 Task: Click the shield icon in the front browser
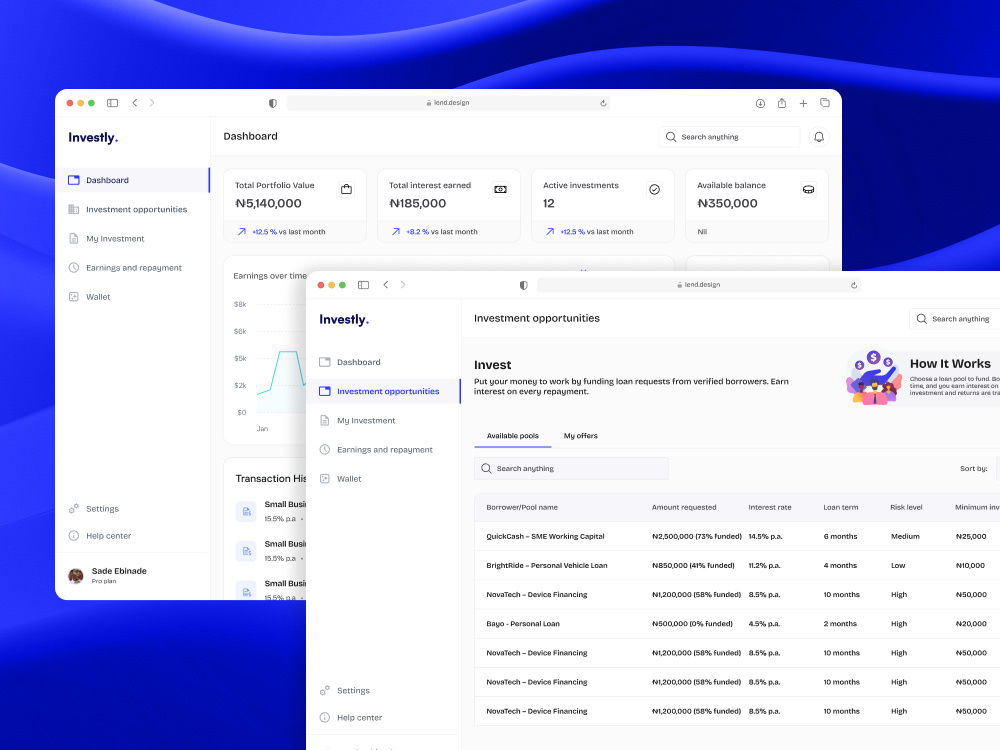click(x=524, y=285)
